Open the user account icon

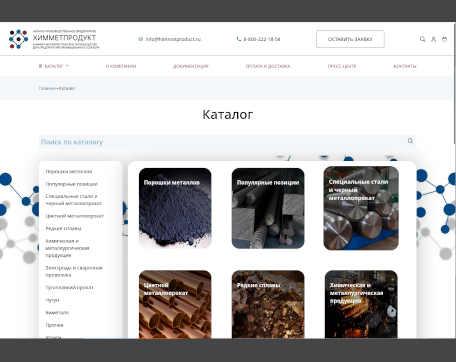coord(433,39)
